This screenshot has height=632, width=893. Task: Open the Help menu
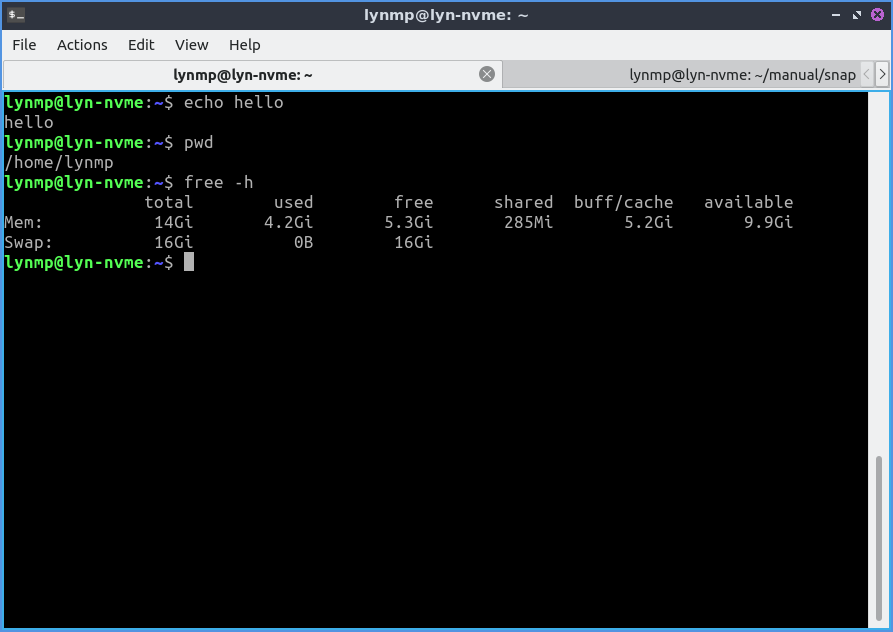coord(244,45)
